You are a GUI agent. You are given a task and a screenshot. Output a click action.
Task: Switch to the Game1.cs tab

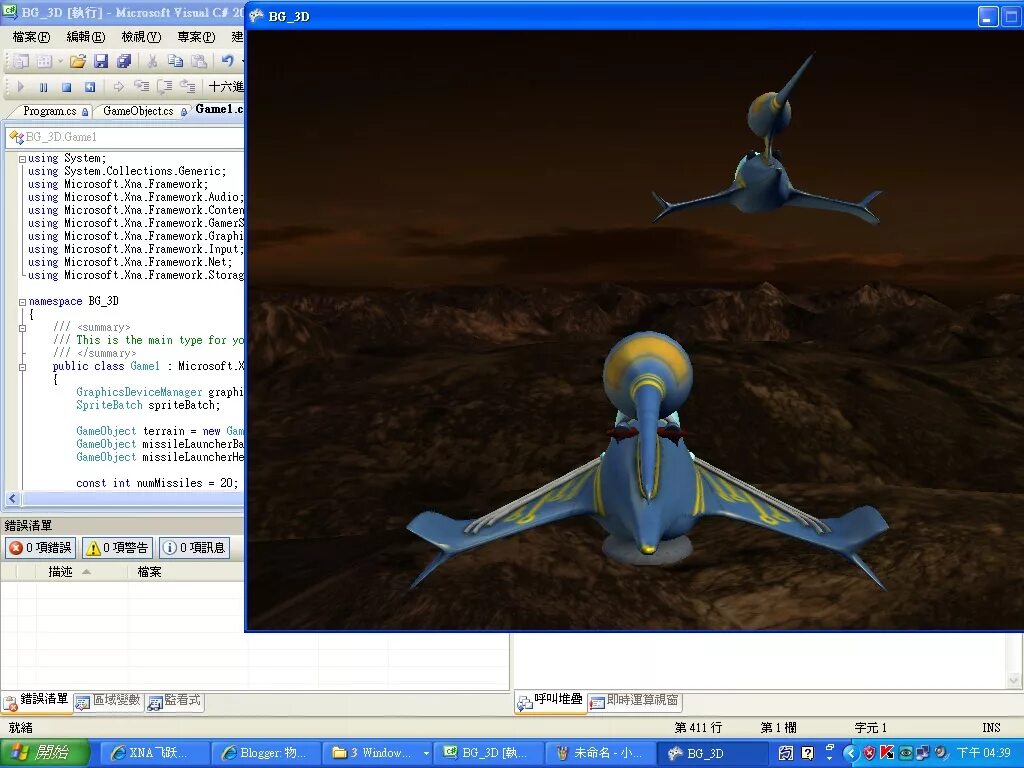tap(219, 110)
